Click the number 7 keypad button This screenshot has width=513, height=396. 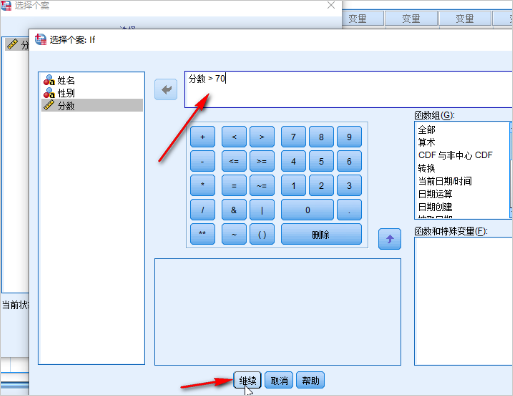(293, 137)
